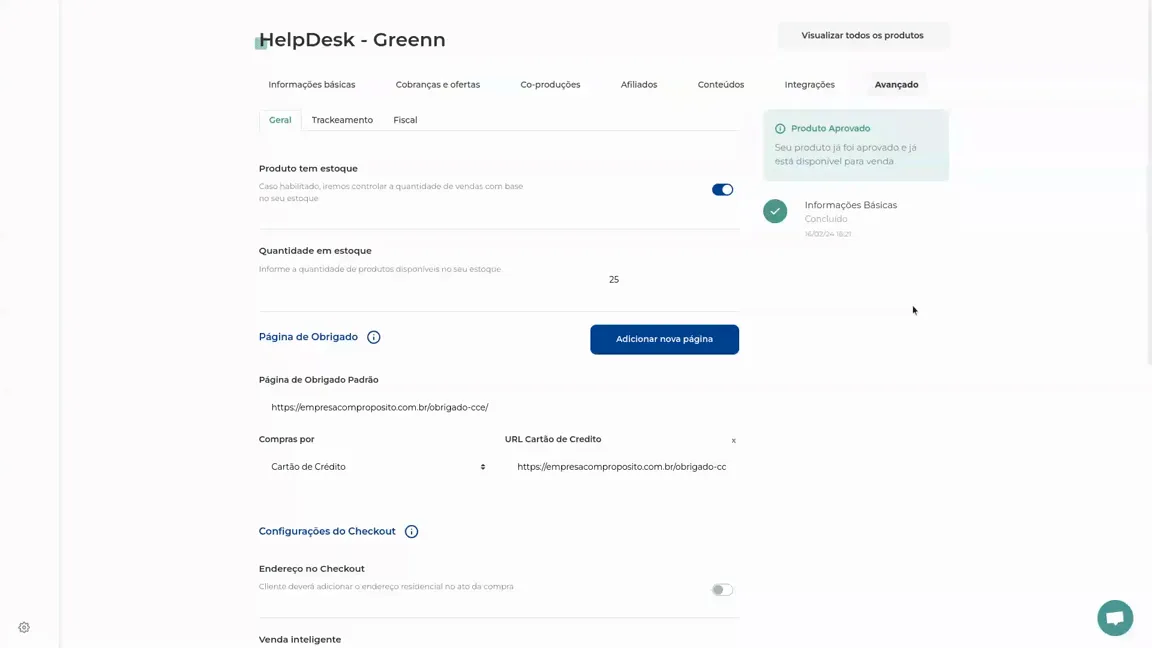Switch to Cobranças e ofertas tab
Viewport: 1152px width, 648px height.
[438, 84]
